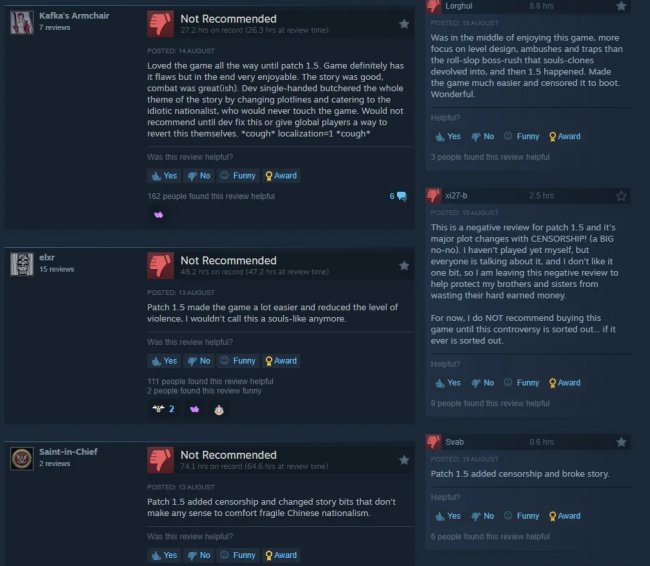This screenshot has width=650, height=566.
Task: Give an Award to xi27-b's review
Action: click(565, 383)
